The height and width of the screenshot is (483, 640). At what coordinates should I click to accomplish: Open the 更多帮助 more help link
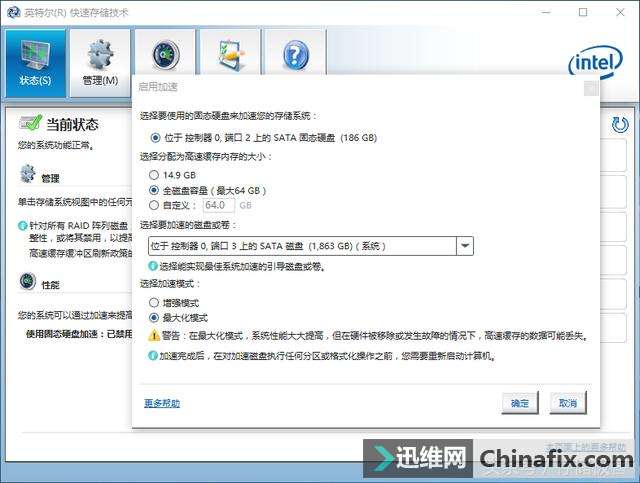[162, 403]
